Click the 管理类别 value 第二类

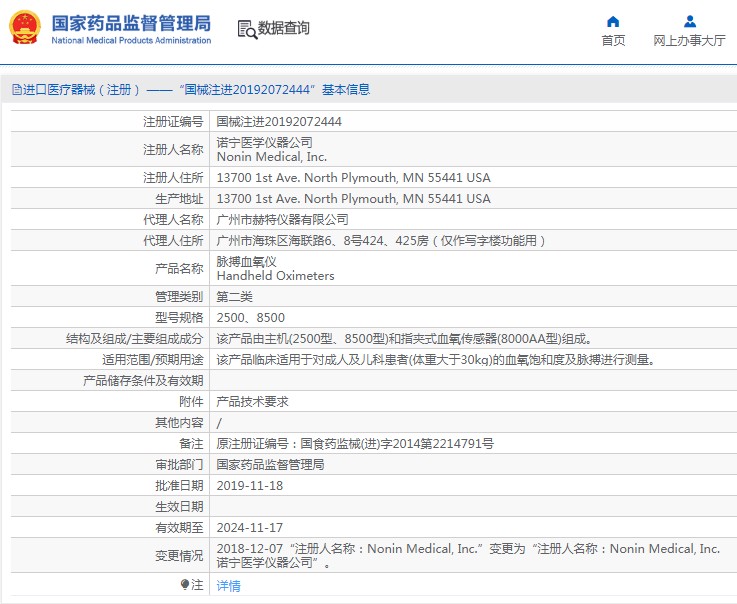point(235,297)
